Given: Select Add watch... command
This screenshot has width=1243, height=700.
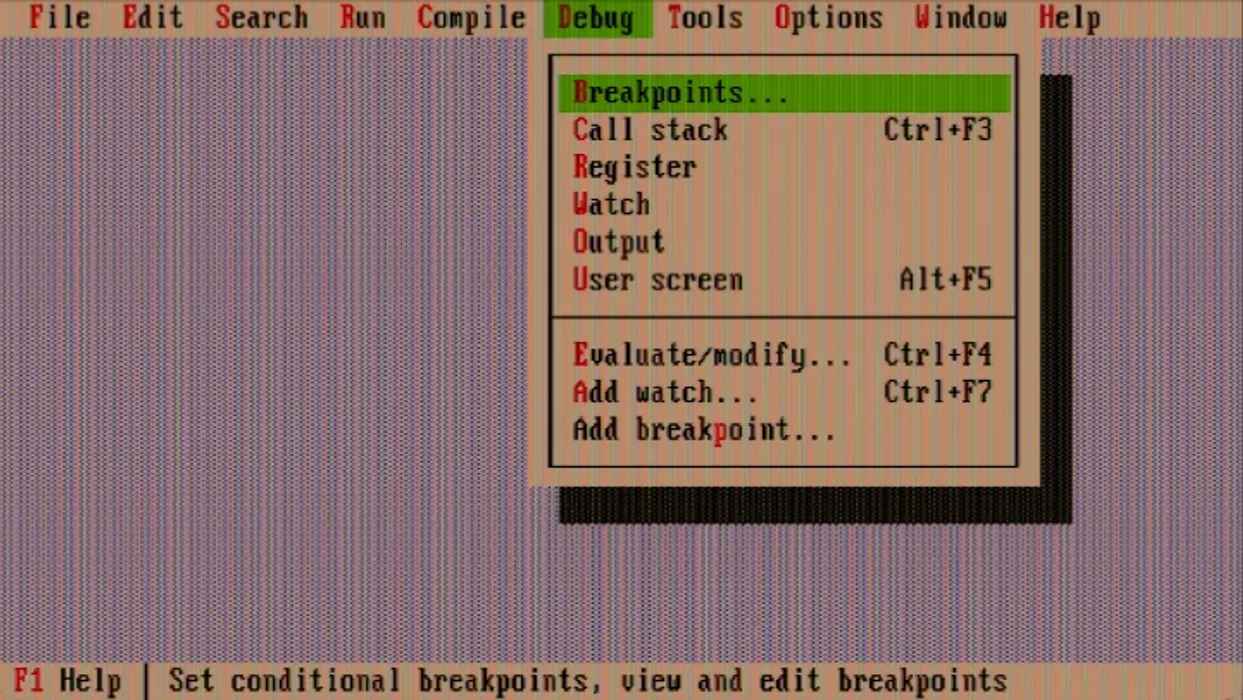Looking at the screenshot, I should pyautogui.click(x=783, y=392).
